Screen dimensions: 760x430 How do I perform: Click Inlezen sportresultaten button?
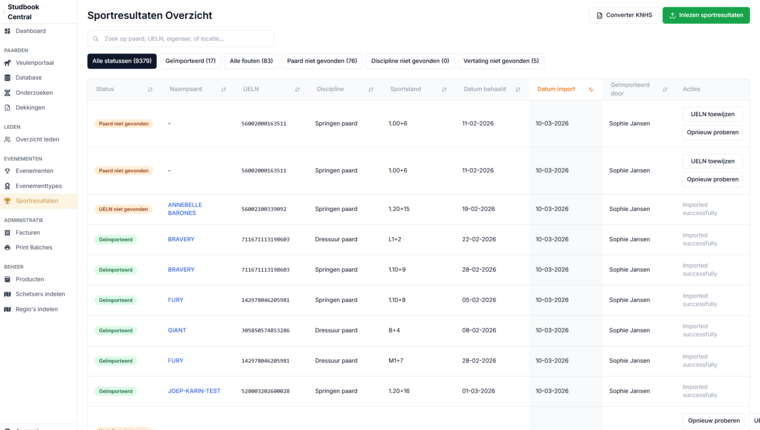tap(706, 16)
